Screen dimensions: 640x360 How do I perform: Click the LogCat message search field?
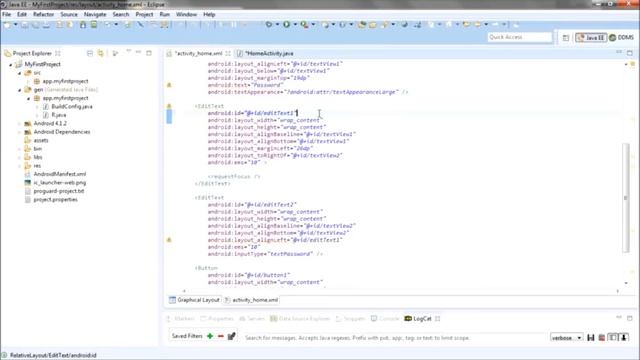(395, 338)
